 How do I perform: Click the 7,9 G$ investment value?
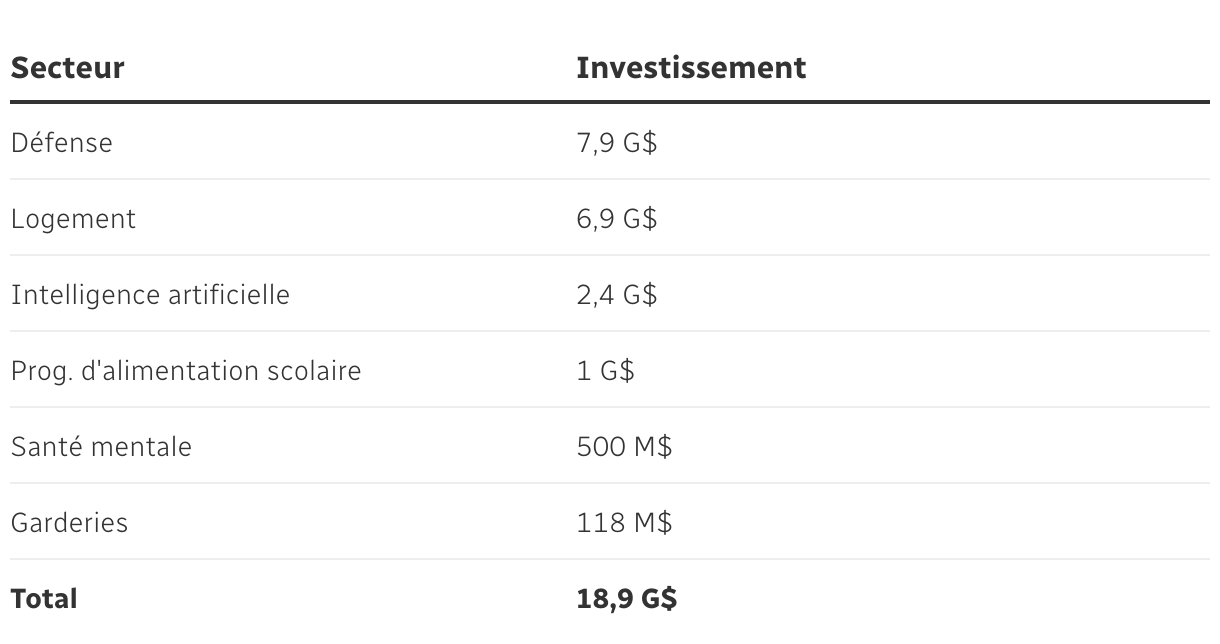pyautogui.click(x=617, y=143)
